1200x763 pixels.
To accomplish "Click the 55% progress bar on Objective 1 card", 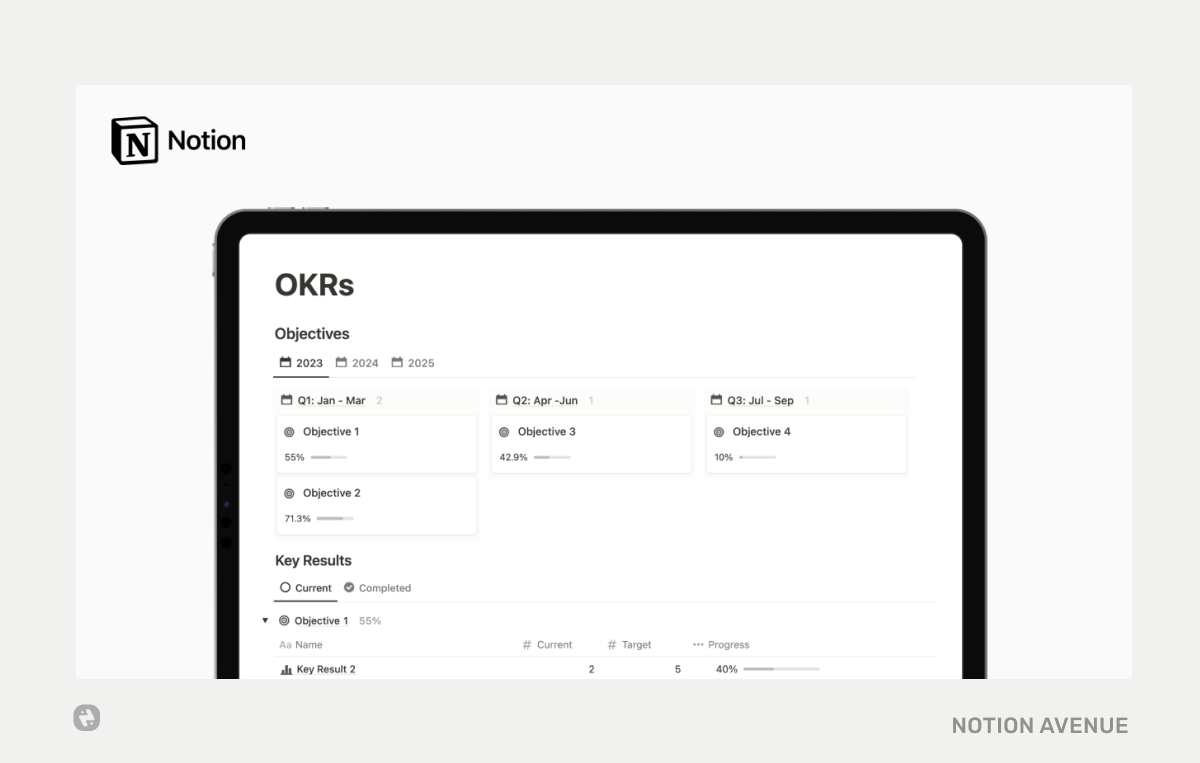I will [x=329, y=457].
